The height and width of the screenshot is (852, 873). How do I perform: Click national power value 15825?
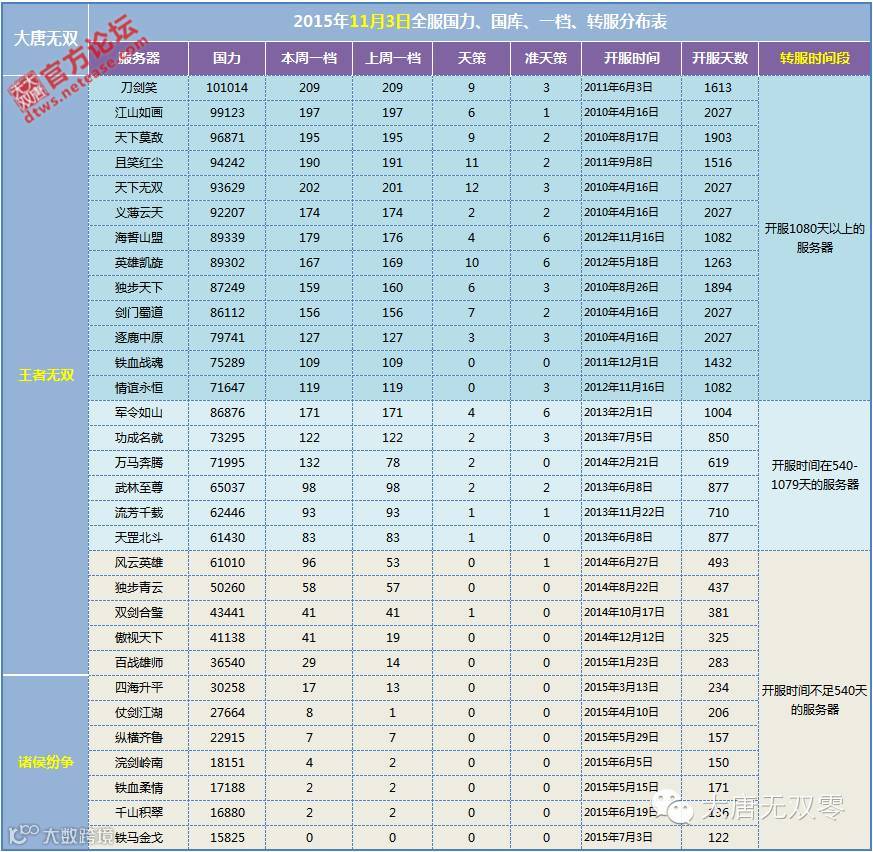click(227, 838)
